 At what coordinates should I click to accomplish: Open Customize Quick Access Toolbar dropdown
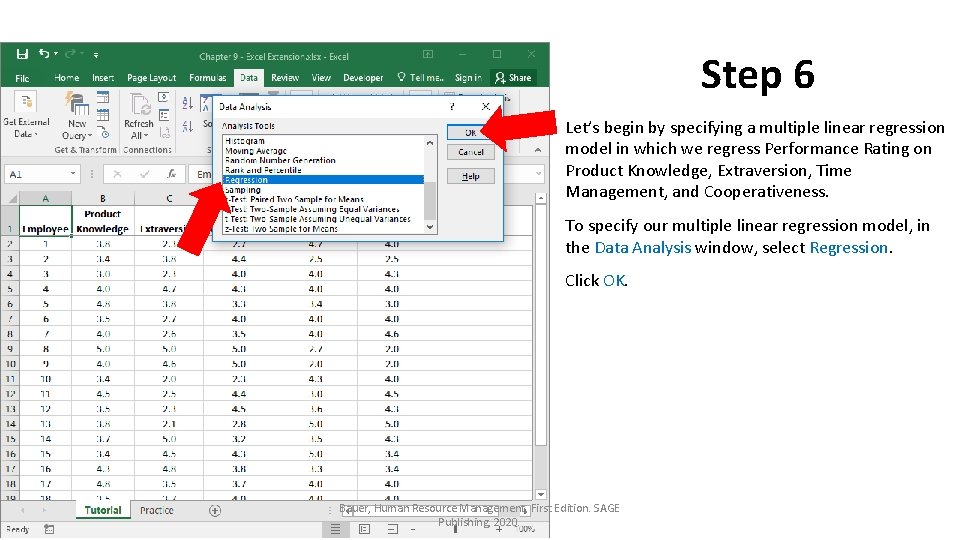(96, 54)
